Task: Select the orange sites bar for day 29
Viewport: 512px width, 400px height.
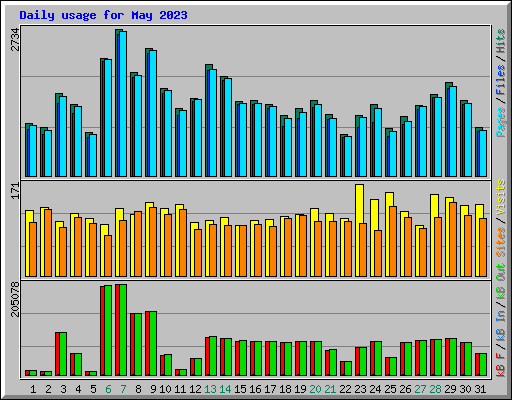Action: (453, 239)
